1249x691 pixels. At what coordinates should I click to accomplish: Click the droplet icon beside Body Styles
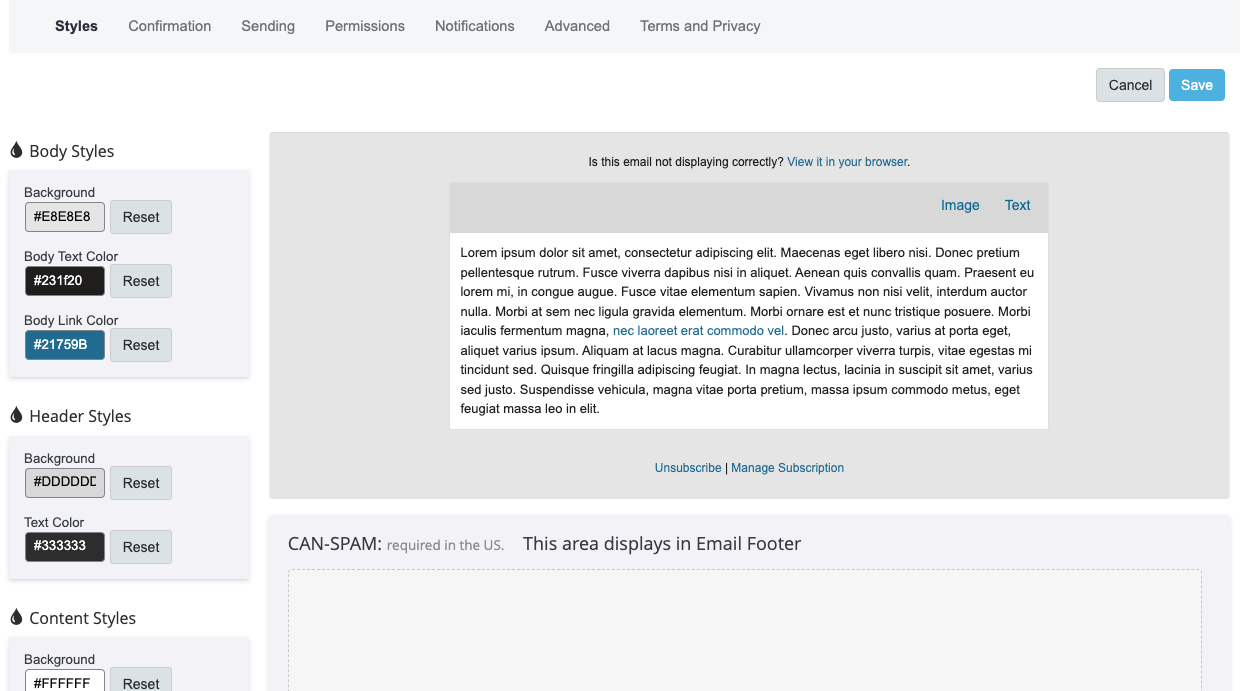click(16, 150)
